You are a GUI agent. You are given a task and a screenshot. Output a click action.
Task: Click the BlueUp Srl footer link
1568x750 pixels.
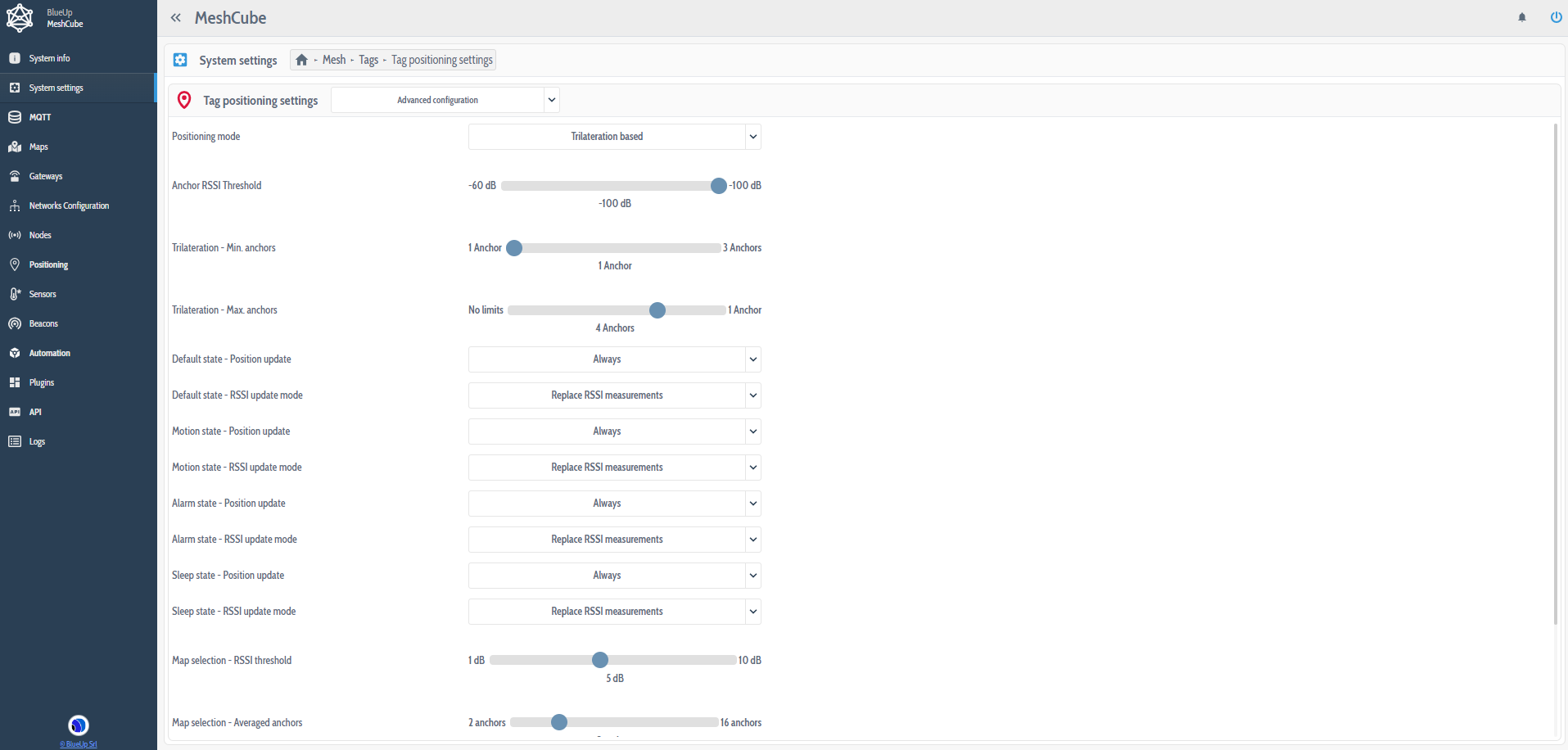[x=79, y=744]
